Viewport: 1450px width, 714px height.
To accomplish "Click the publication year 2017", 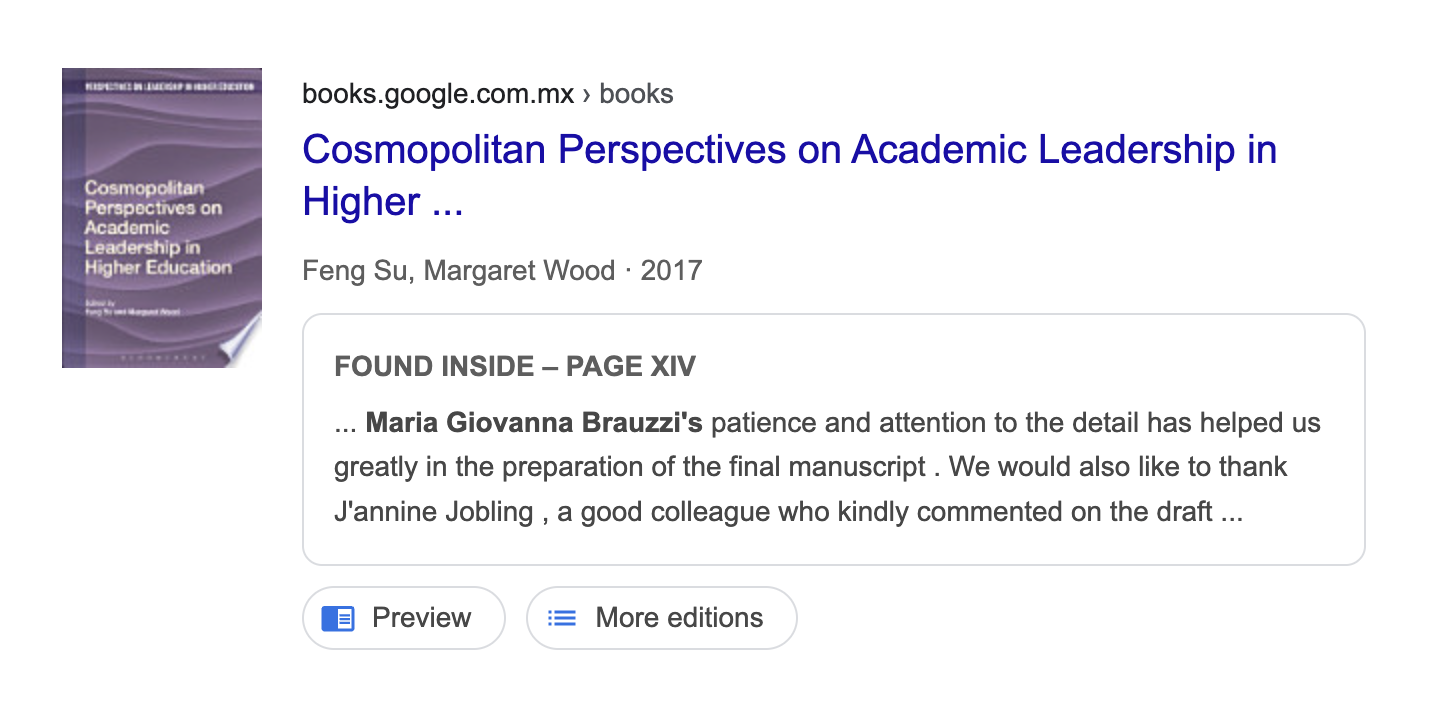I will (x=671, y=270).
